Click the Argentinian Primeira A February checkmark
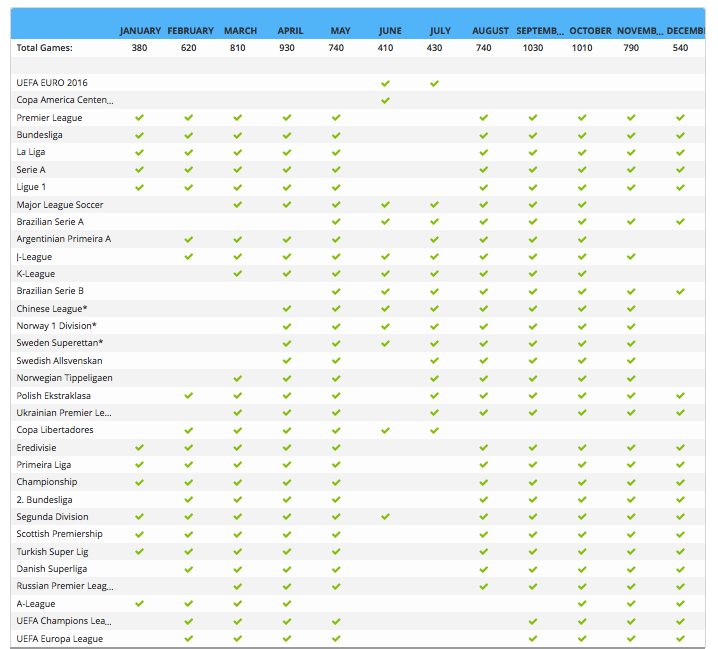The height and width of the screenshot is (649, 718). click(189, 240)
